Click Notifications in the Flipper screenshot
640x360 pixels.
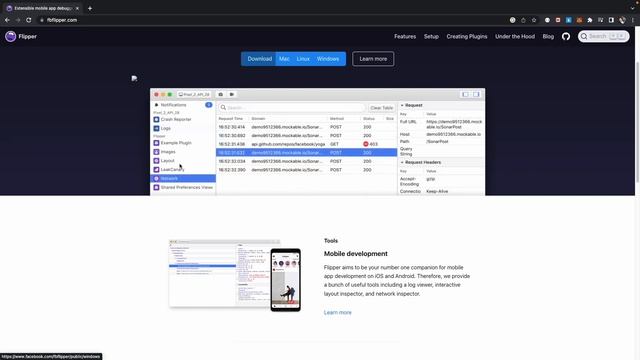[x=173, y=105]
